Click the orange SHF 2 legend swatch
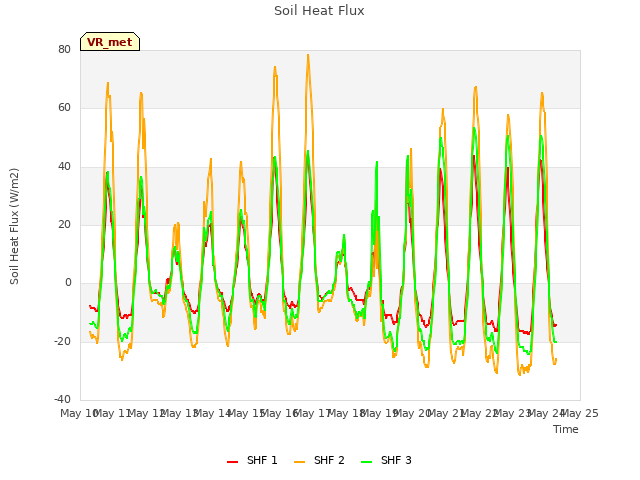The image size is (640, 480). pos(299,462)
